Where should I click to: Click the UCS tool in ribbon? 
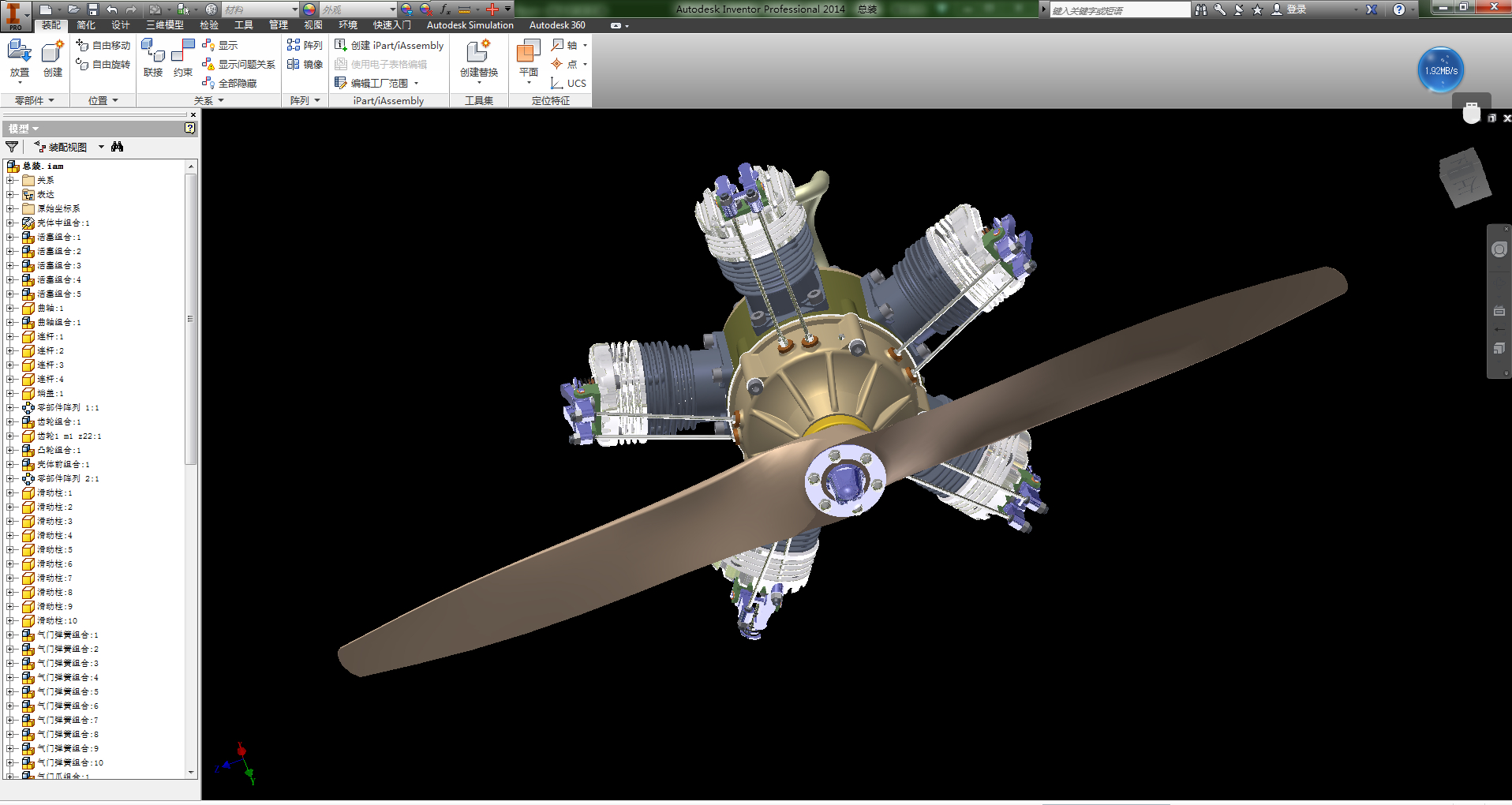(x=569, y=83)
